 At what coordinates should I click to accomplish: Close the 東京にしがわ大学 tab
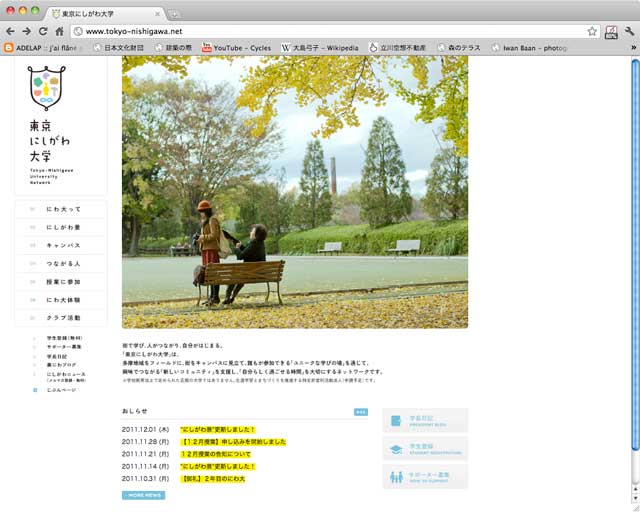point(157,14)
